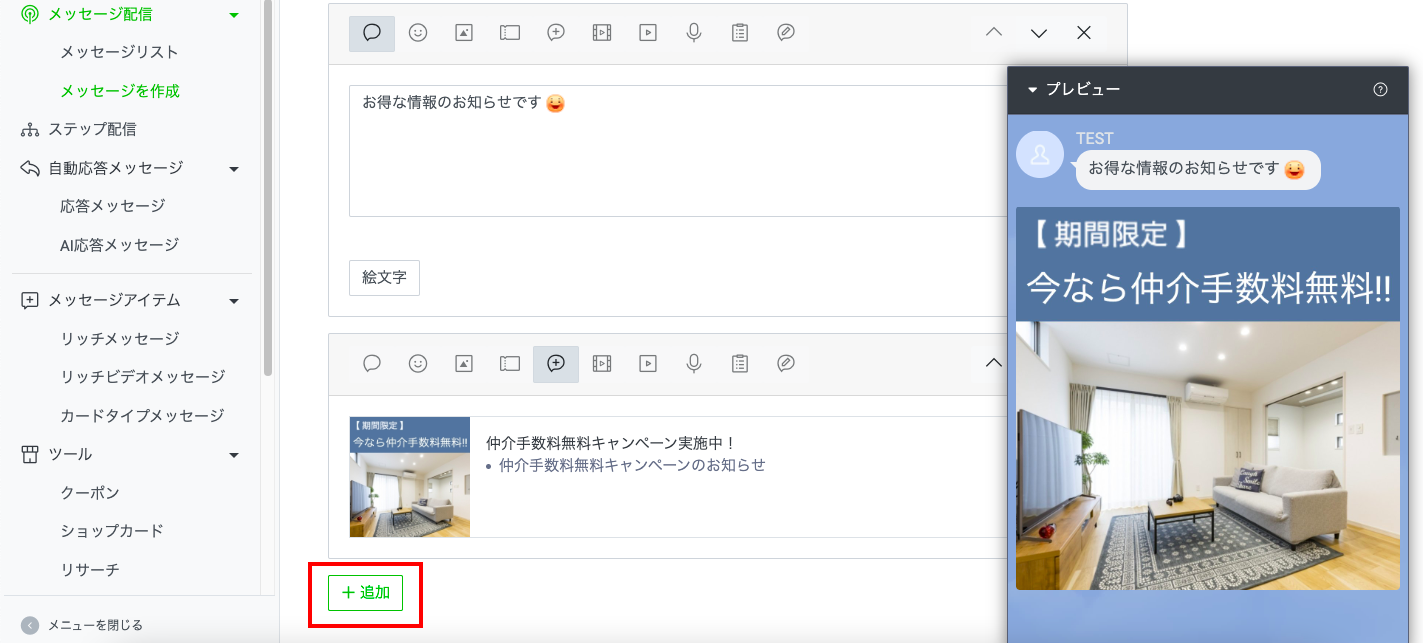Click the card type message icon in the first toolbar
Viewport: 1423px width, 643px height.
point(786,33)
